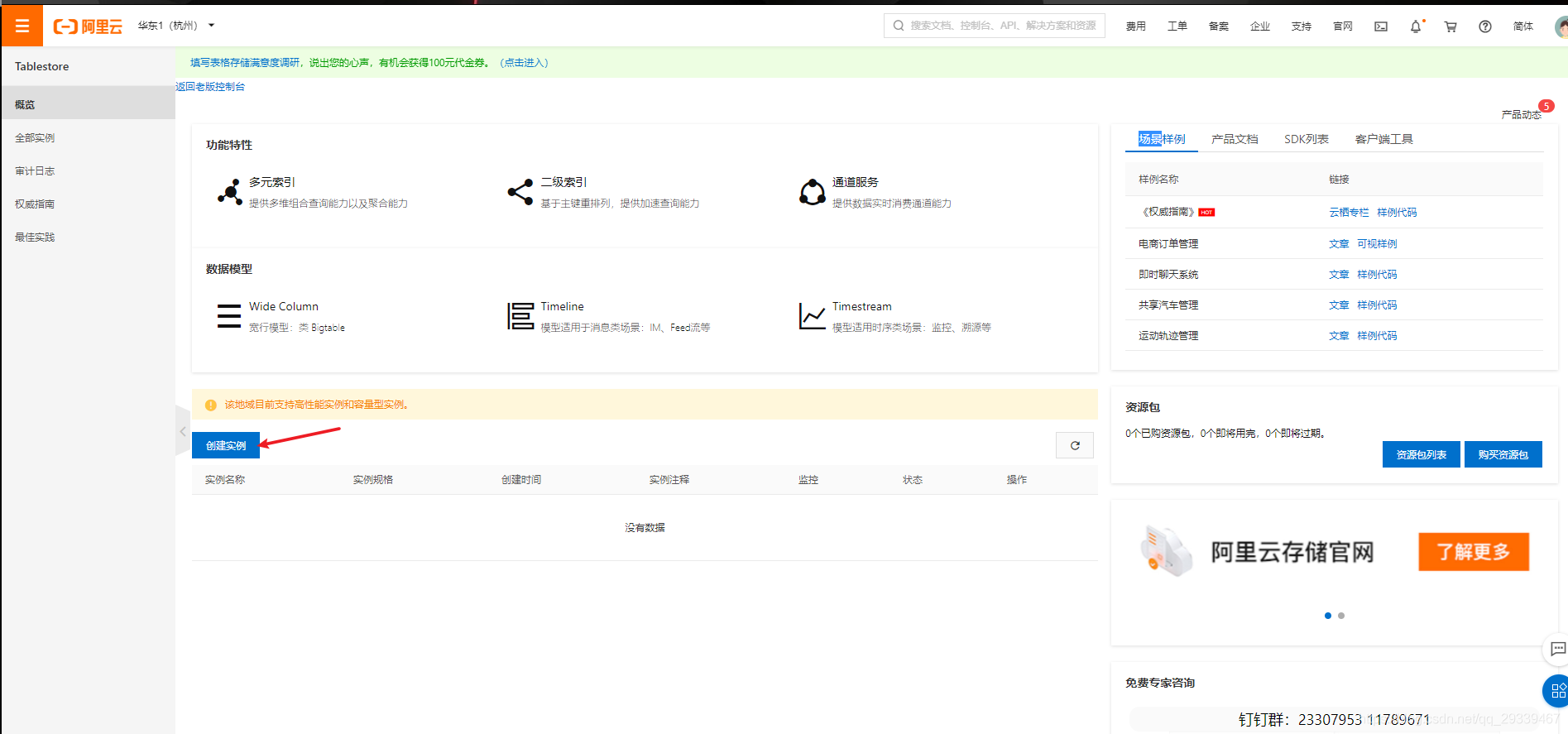The height and width of the screenshot is (734, 1568).
Task: Click the 实例名称 column header
Action: coord(225,480)
